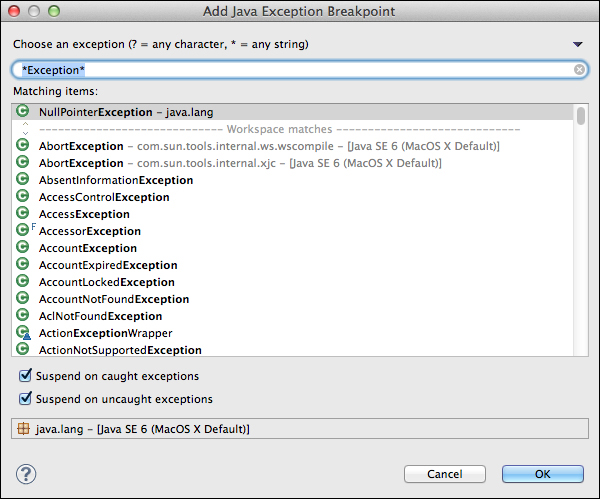Select ActionNotSupportedException list entry
600x499 pixels.
tap(120, 350)
